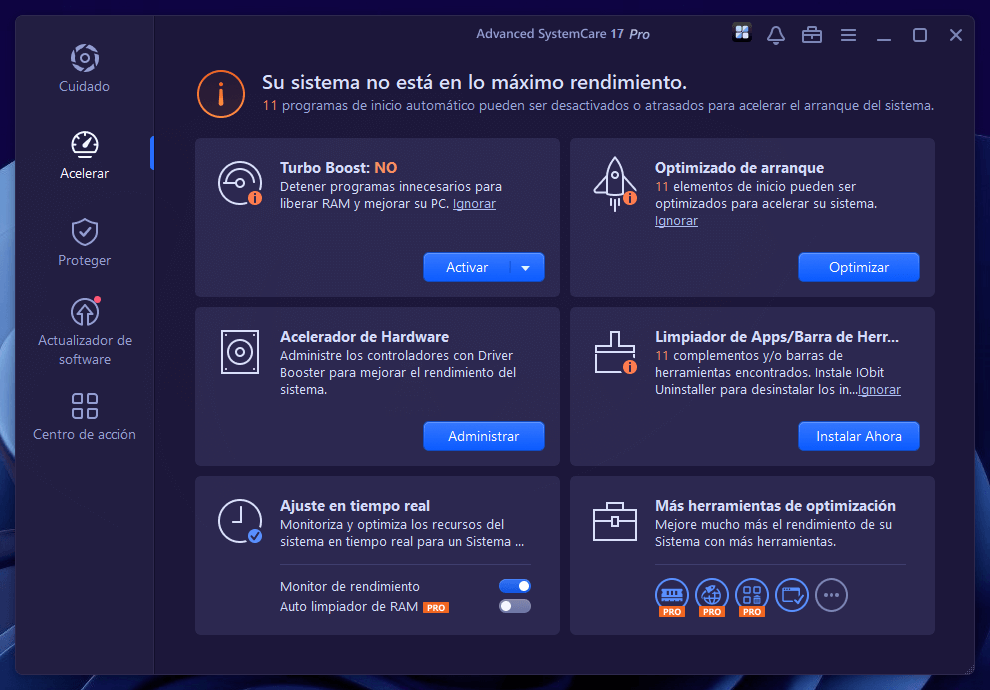Open the window checkmark tool icon
The image size is (990, 690).
coord(792,595)
